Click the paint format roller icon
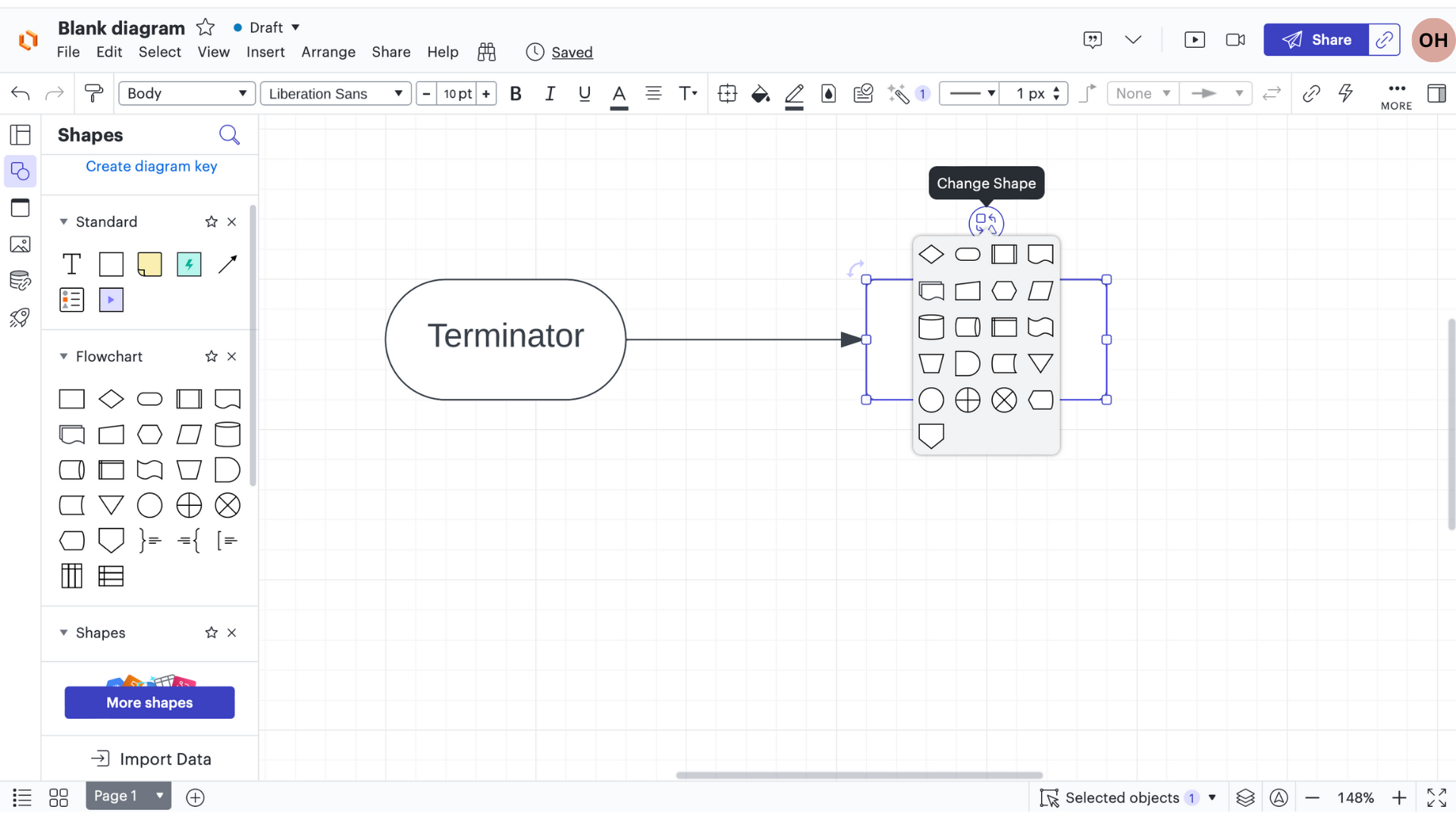This screenshot has height=819, width=1456. pyautogui.click(x=94, y=93)
